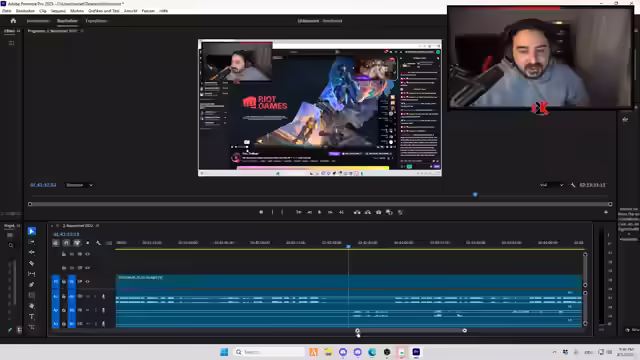This screenshot has width=640, height=360.
Task: Step back one frame
Action: pyautogui.click(x=309, y=212)
